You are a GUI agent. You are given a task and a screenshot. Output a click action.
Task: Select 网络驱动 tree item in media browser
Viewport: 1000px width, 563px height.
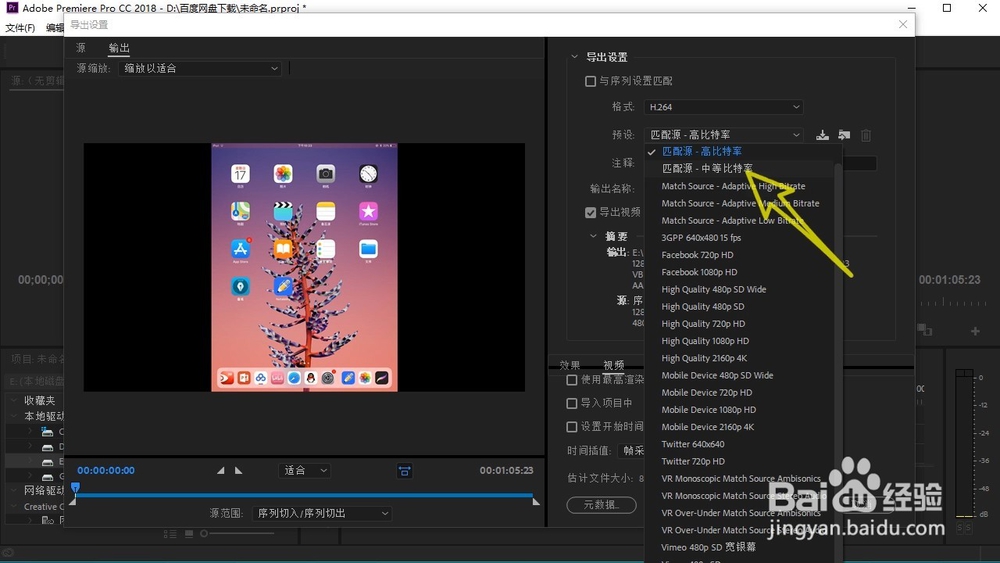click(44, 490)
